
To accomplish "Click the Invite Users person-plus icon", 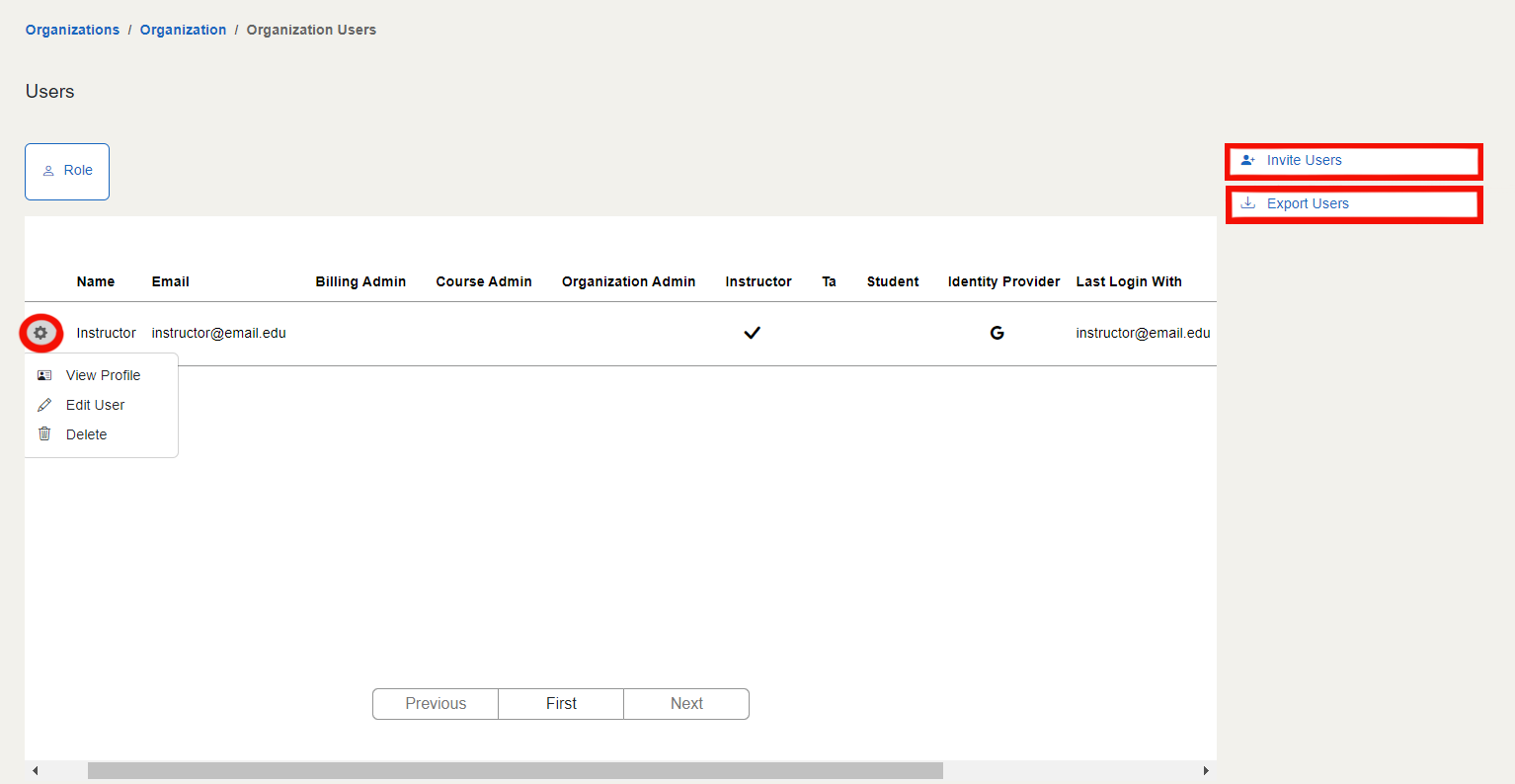I will pos(1248,160).
